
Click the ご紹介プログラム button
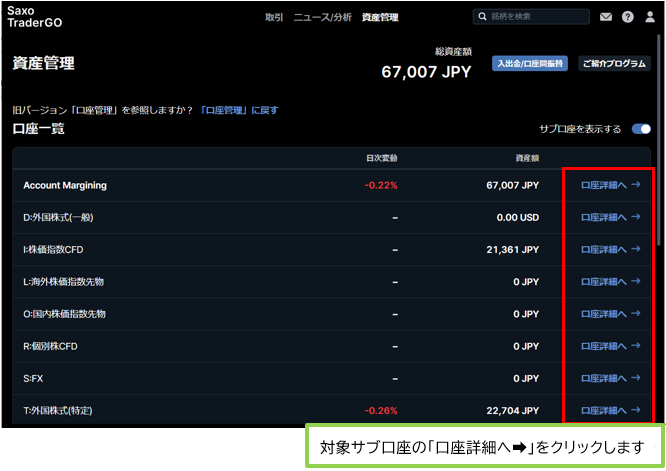tap(614, 64)
